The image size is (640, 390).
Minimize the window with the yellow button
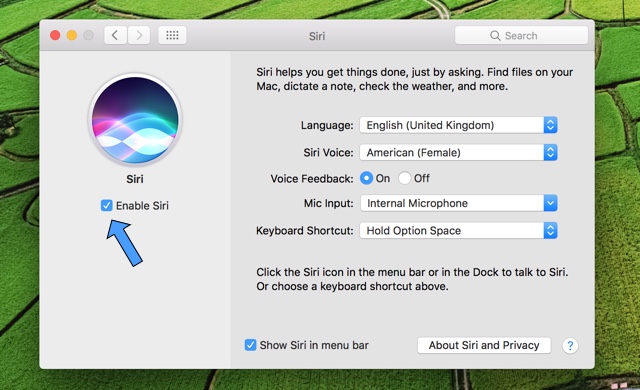72,35
